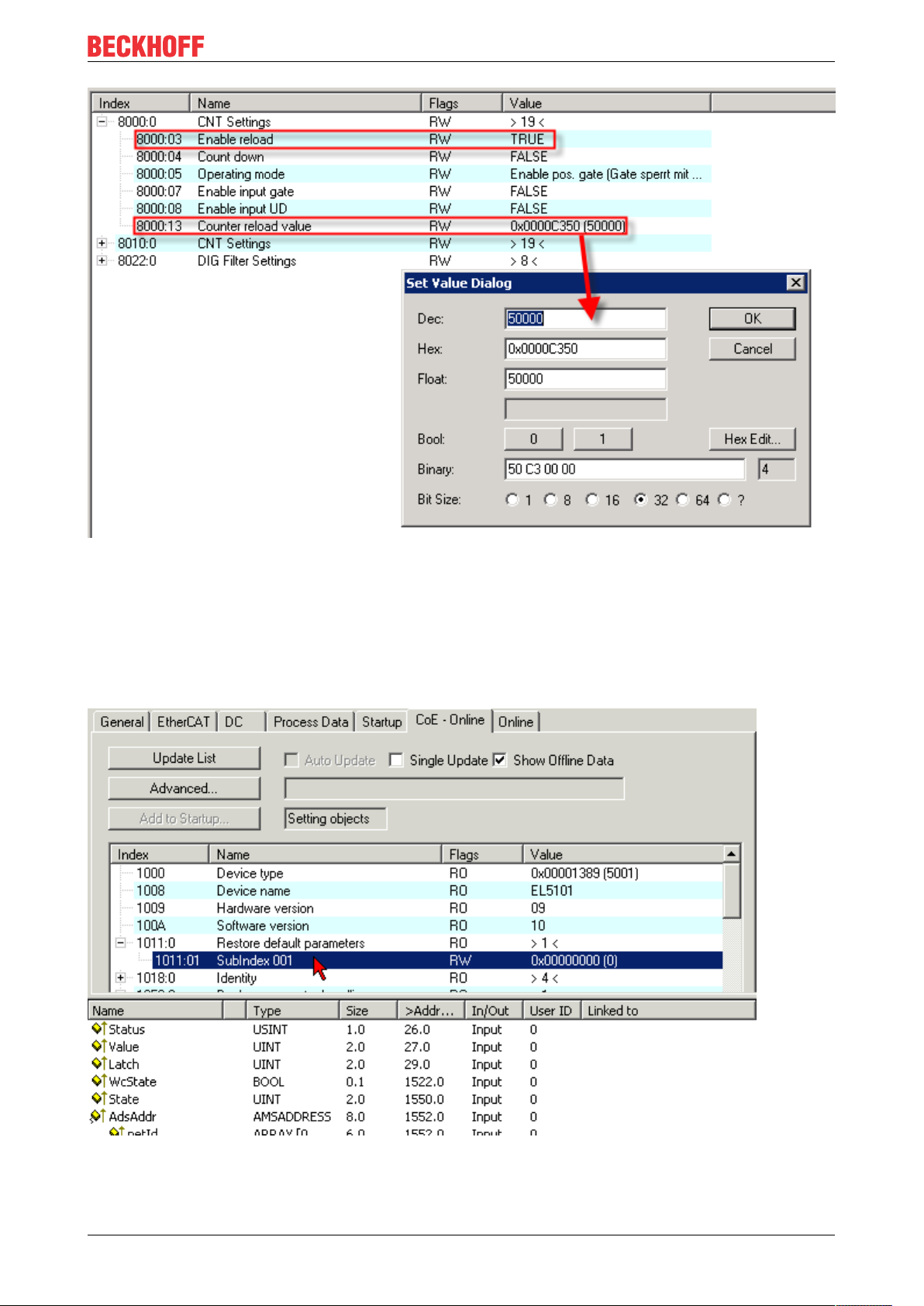Click the State variable icon
Screen dimensions: 924x1306
click(98, 1098)
